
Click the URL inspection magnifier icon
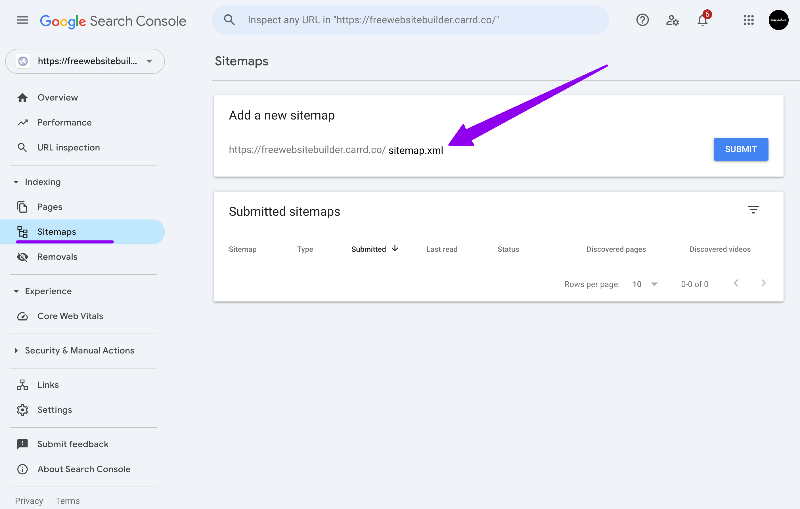pos(22,147)
